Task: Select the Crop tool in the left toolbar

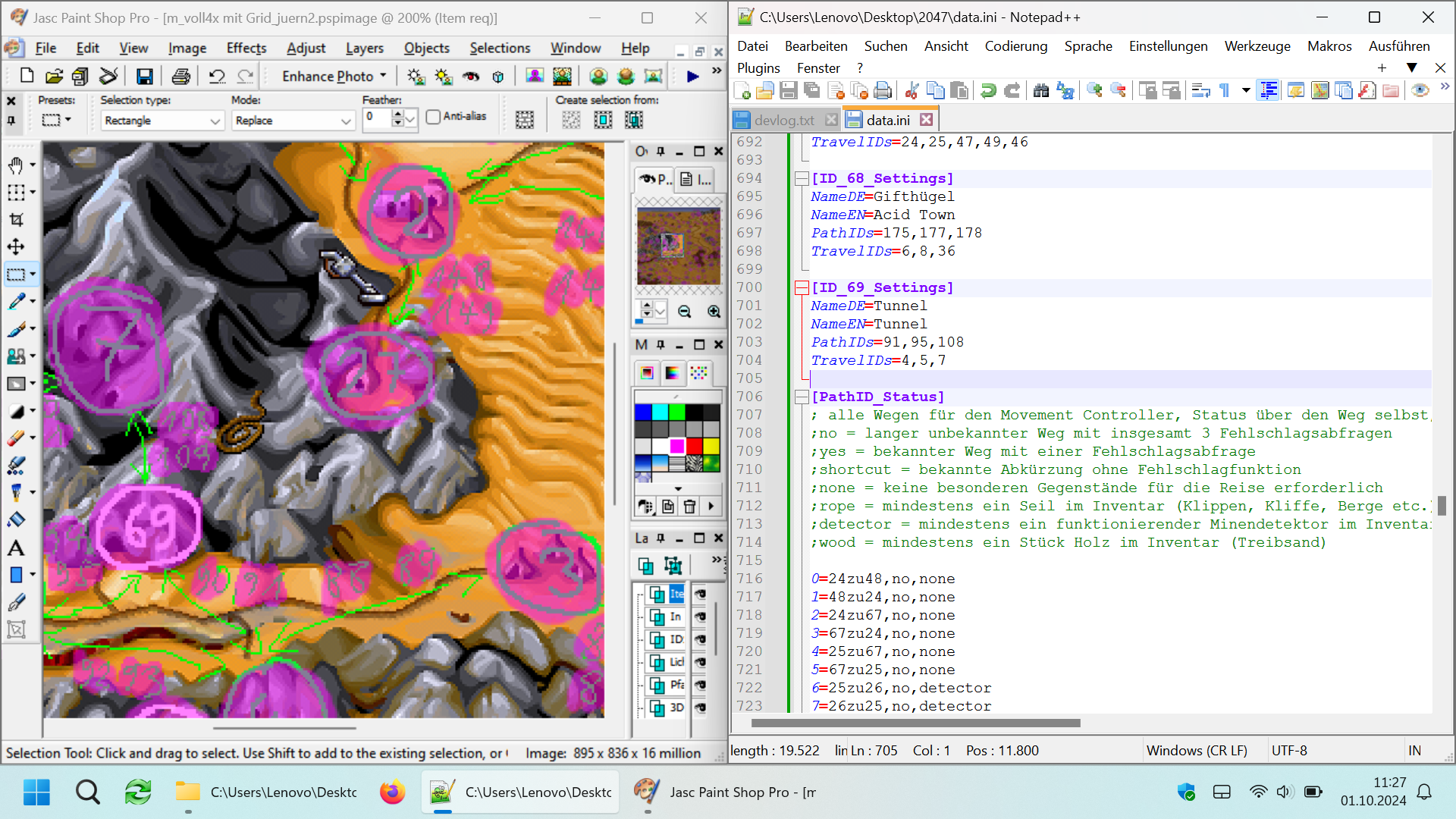Action: pos(16,220)
